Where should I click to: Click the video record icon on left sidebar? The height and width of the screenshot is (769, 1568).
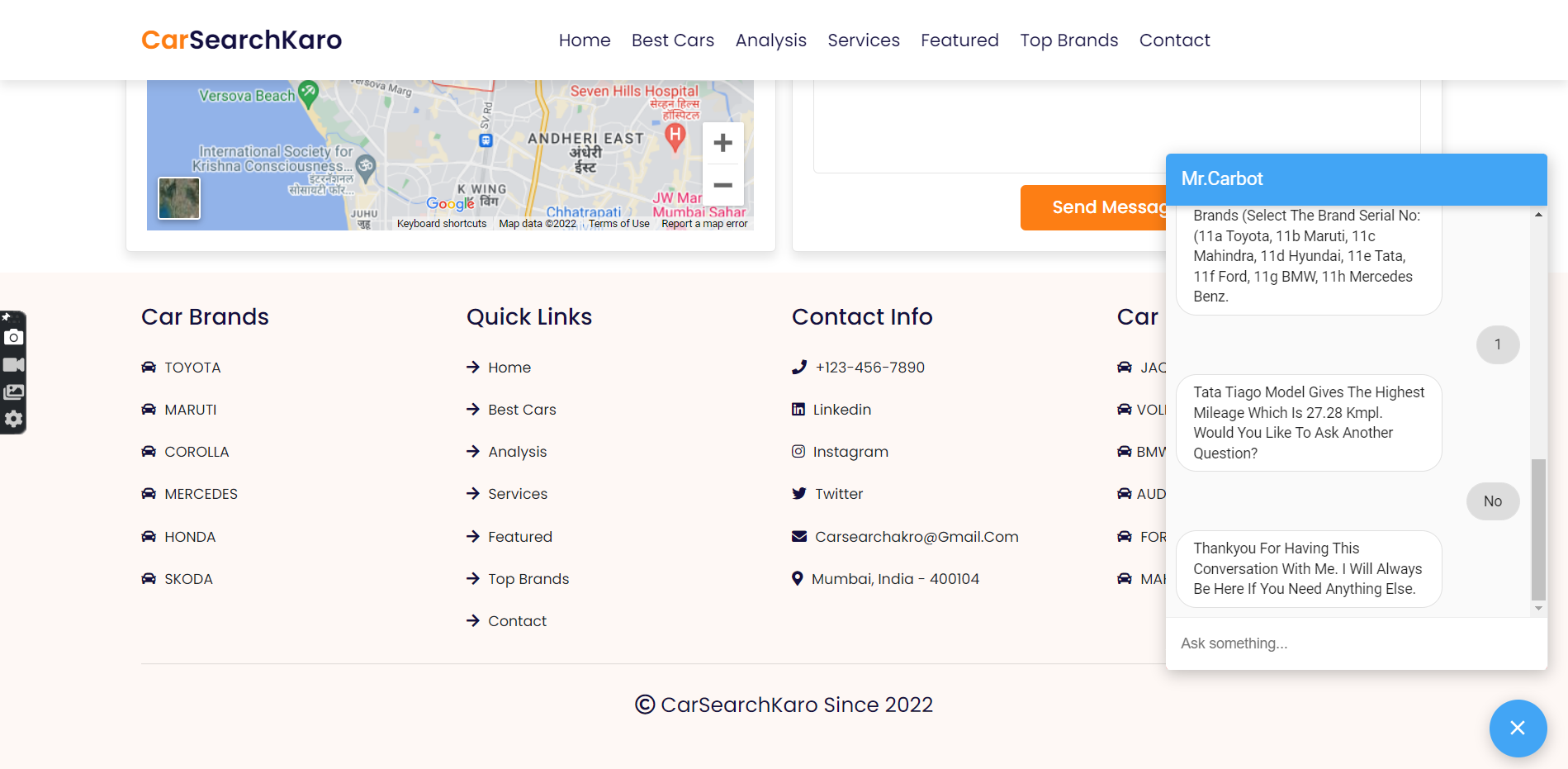pos(13,364)
